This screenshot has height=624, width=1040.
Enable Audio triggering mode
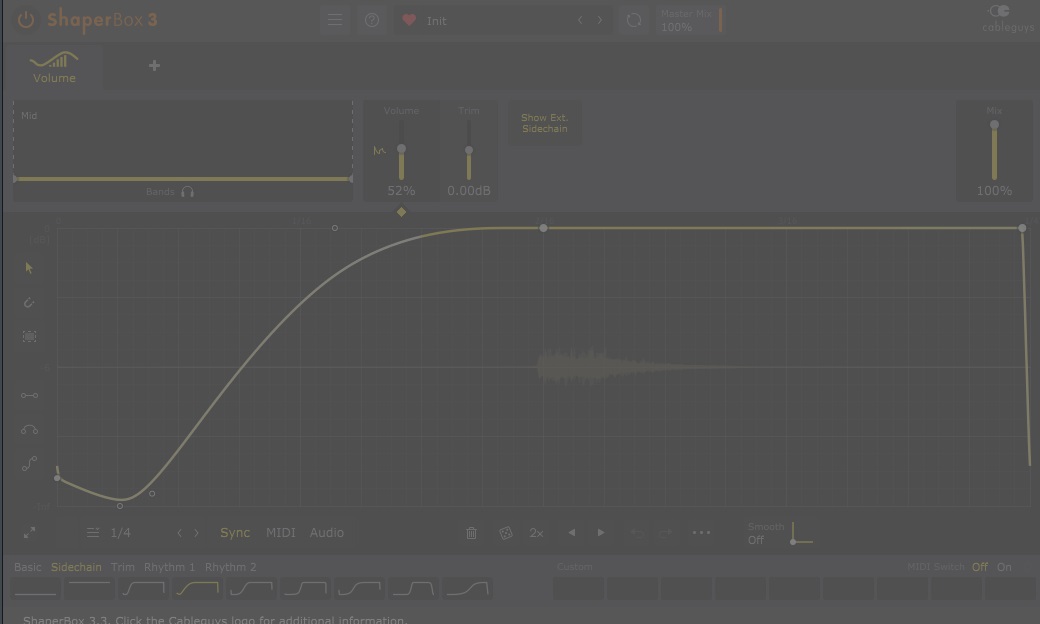click(326, 532)
